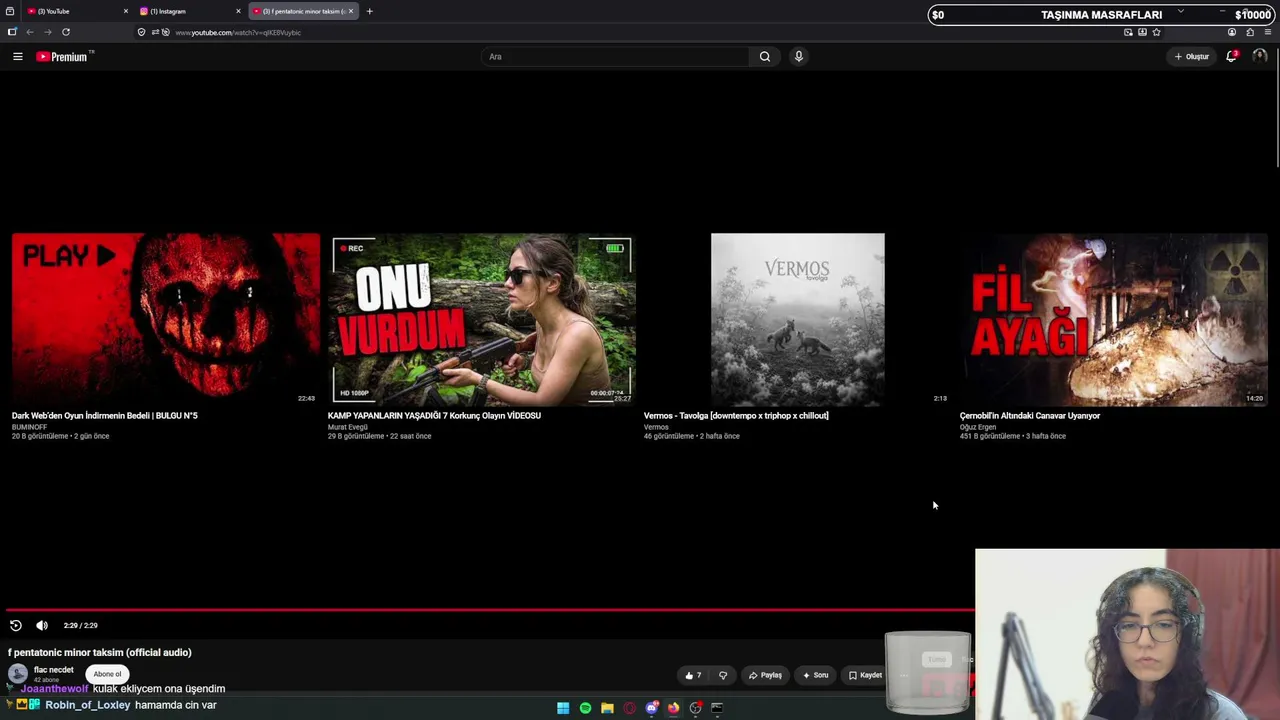The width and height of the screenshot is (1280, 720).
Task: Open the tab list at the tab strip's left end
Action: pos(10,11)
